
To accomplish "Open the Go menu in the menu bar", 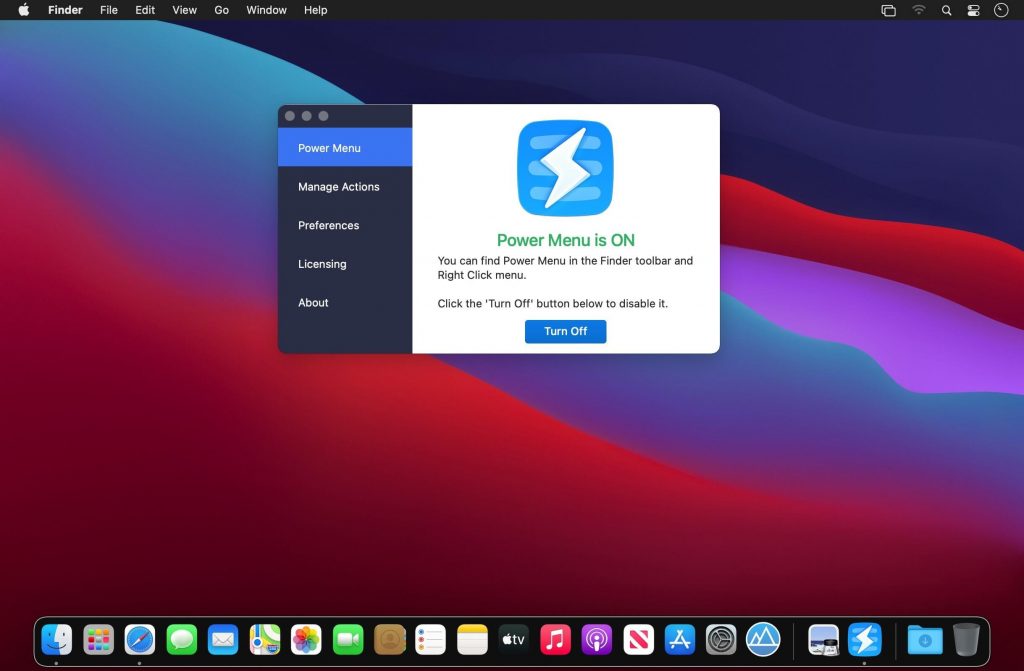I will (x=221, y=10).
